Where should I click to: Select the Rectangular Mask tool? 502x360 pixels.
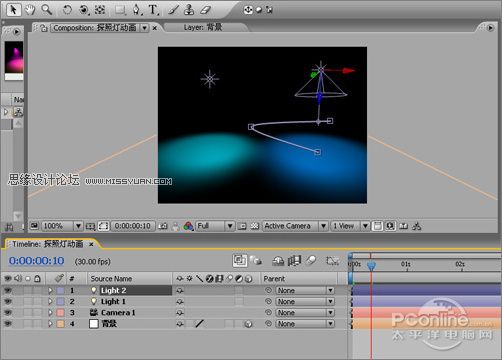[x=120, y=10]
